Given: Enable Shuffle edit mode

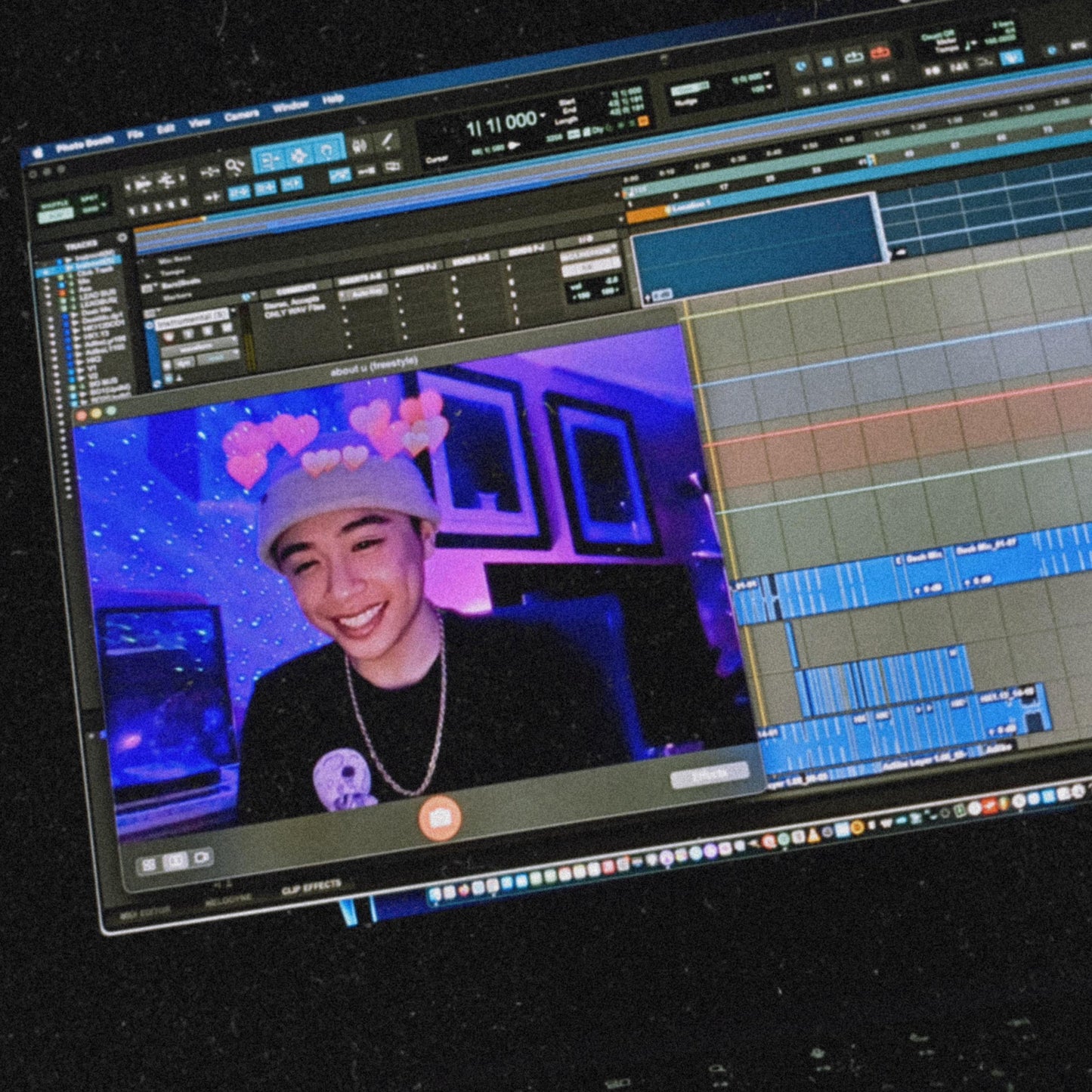Looking at the screenshot, I should [x=54, y=205].
